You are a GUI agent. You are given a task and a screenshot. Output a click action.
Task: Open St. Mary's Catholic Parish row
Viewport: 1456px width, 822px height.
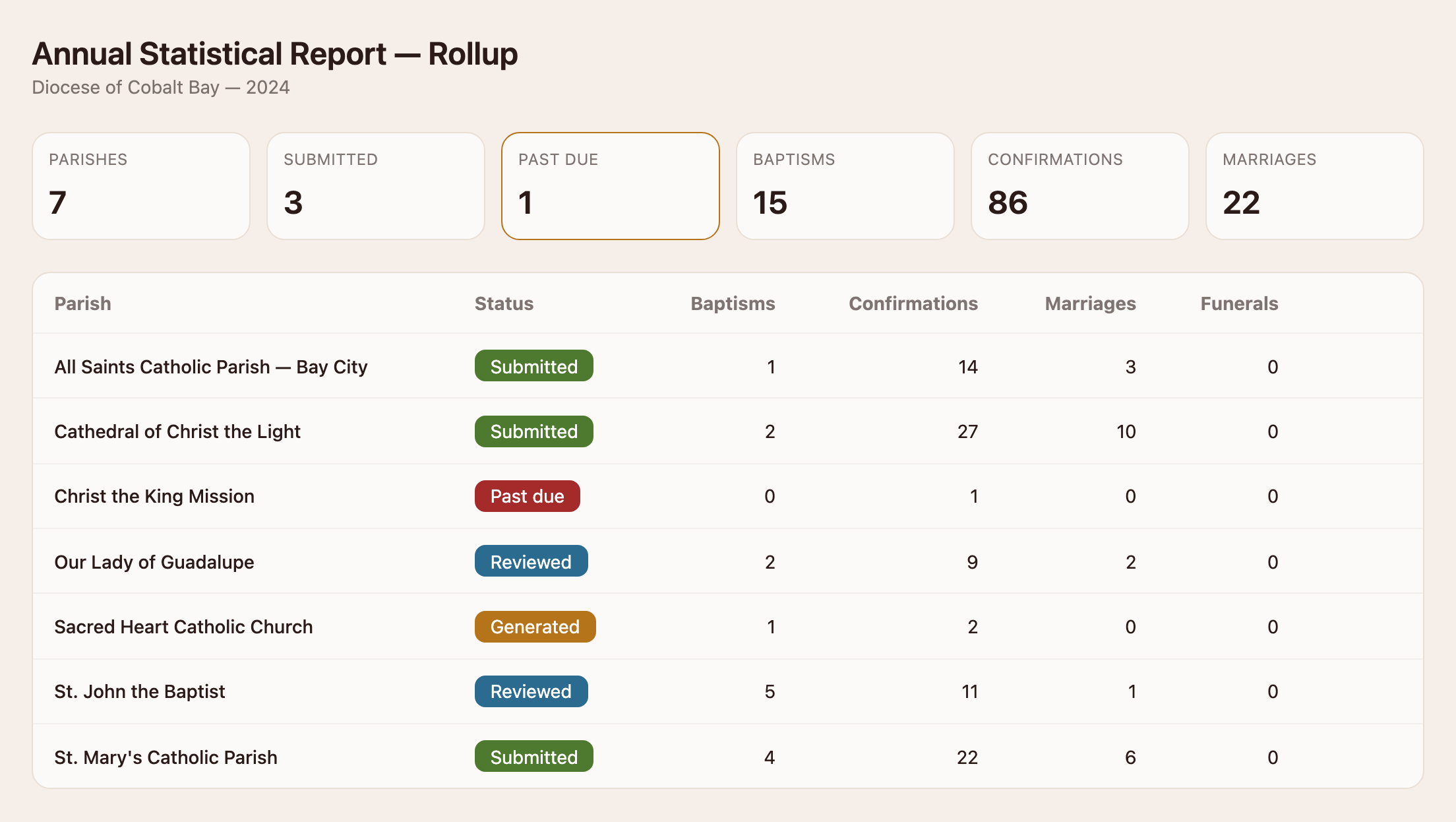(728, 757)
